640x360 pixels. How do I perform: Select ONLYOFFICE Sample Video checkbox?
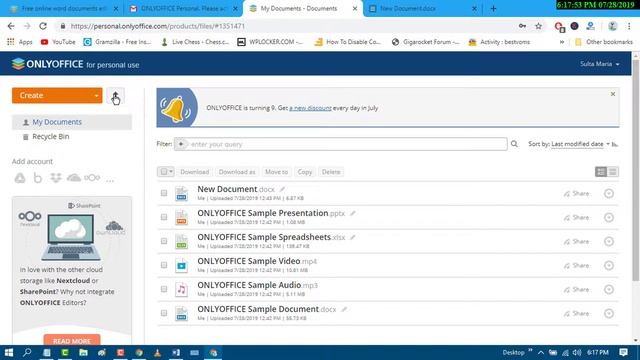click(164, 265)
